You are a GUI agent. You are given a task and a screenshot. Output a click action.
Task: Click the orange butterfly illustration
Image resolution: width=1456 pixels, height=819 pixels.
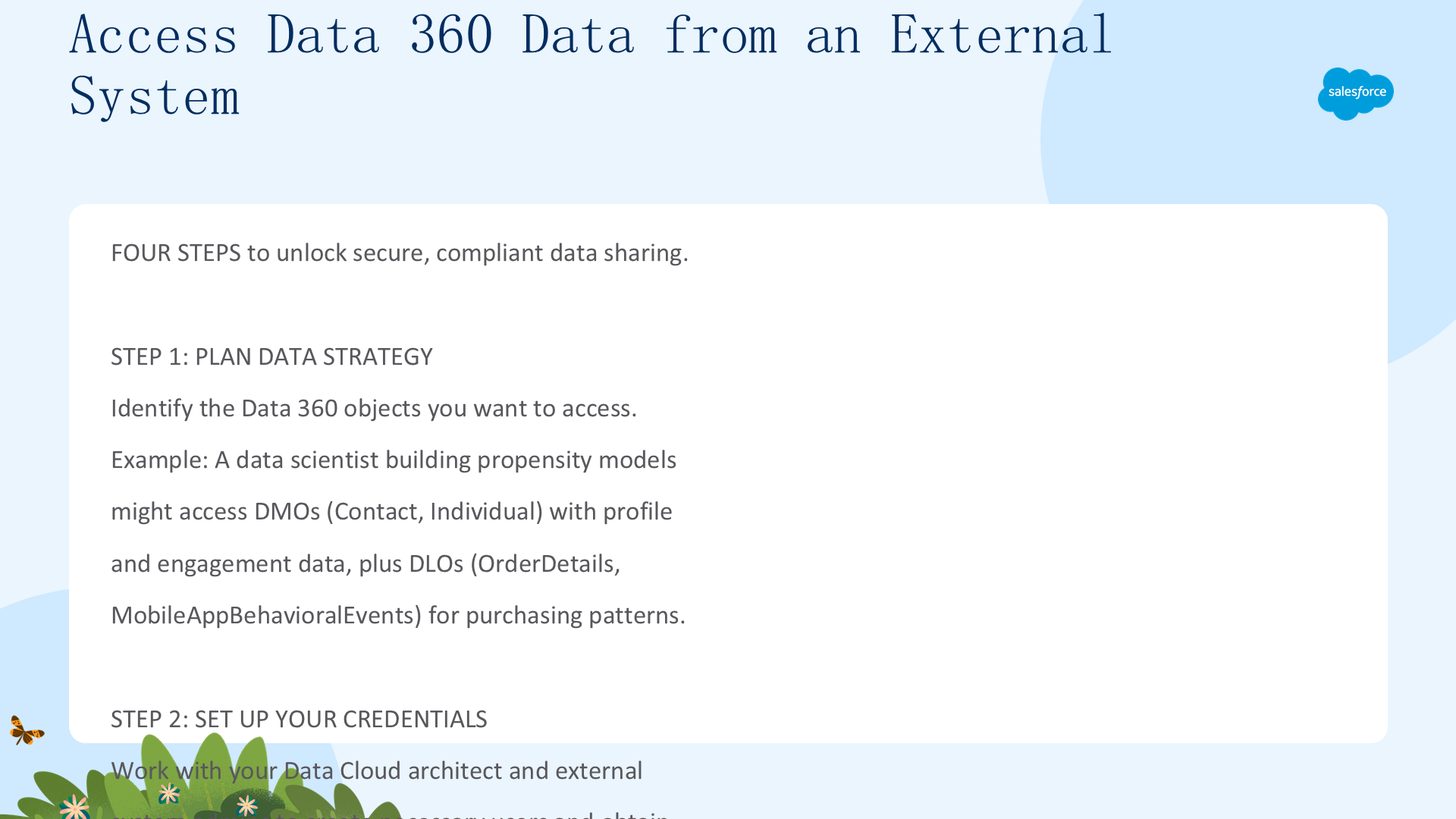(x=27, y=730)
